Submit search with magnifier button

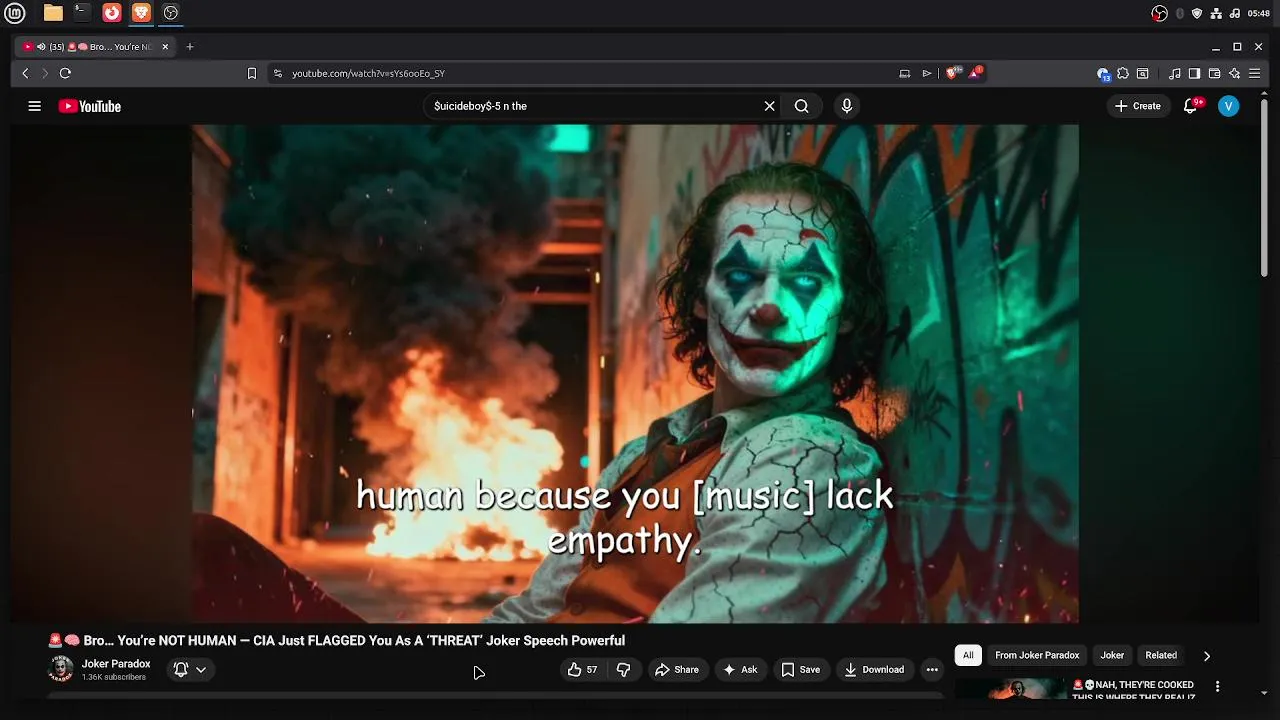[x=802, y=106]
